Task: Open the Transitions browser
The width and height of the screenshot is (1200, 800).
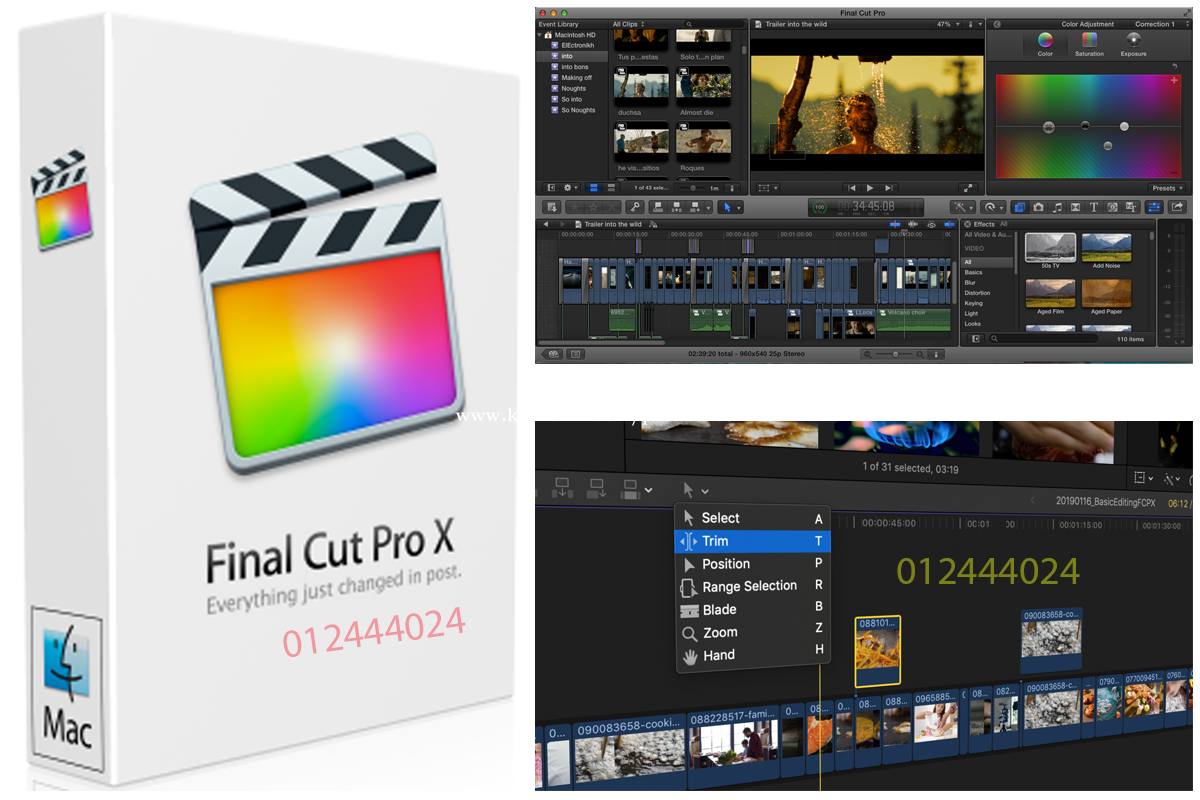Action: [x=1075, y=207]
